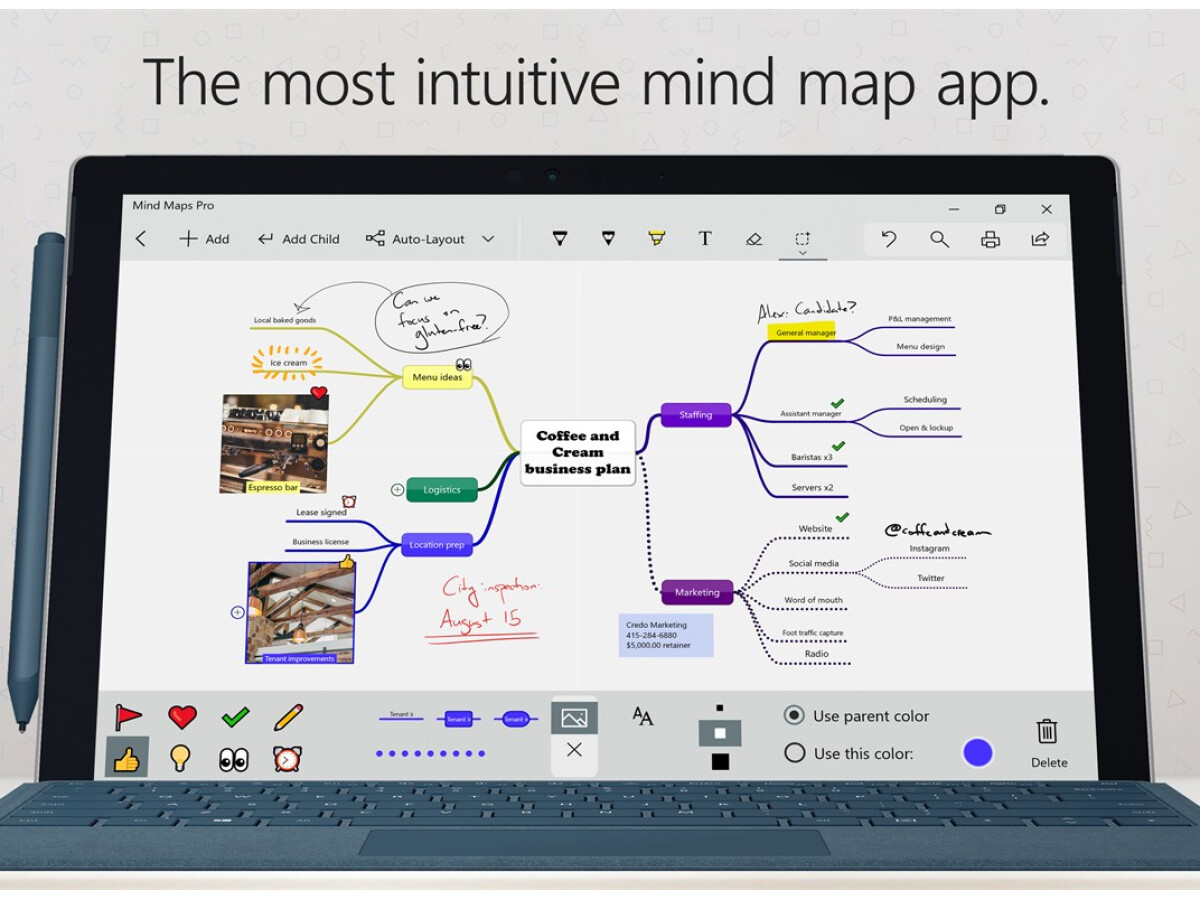Click the Espresso bar image
This screenshot has height=900, width=1200.
pos(274,443)
